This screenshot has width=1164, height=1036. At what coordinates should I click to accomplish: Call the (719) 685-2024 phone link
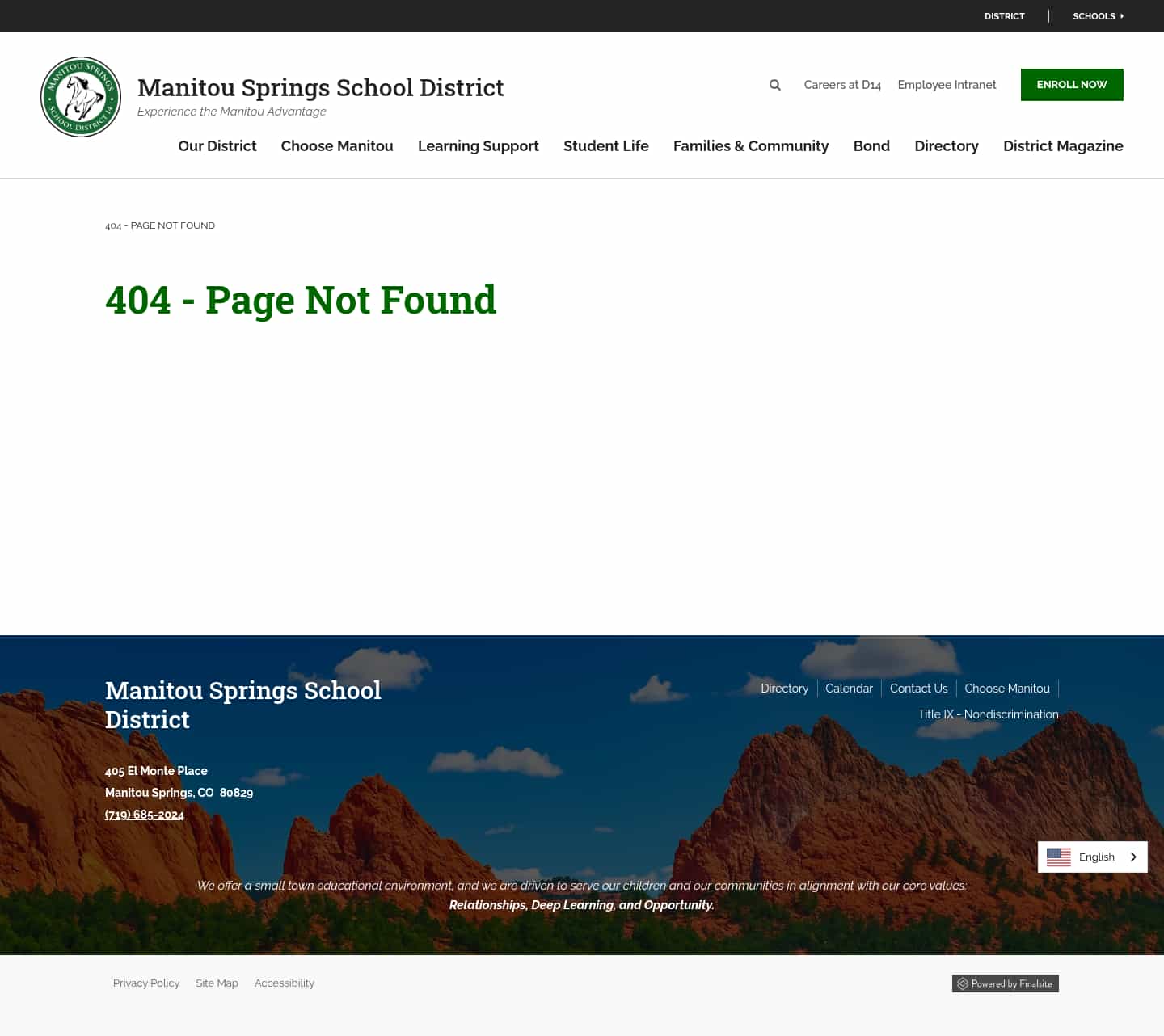click(145, 815)
